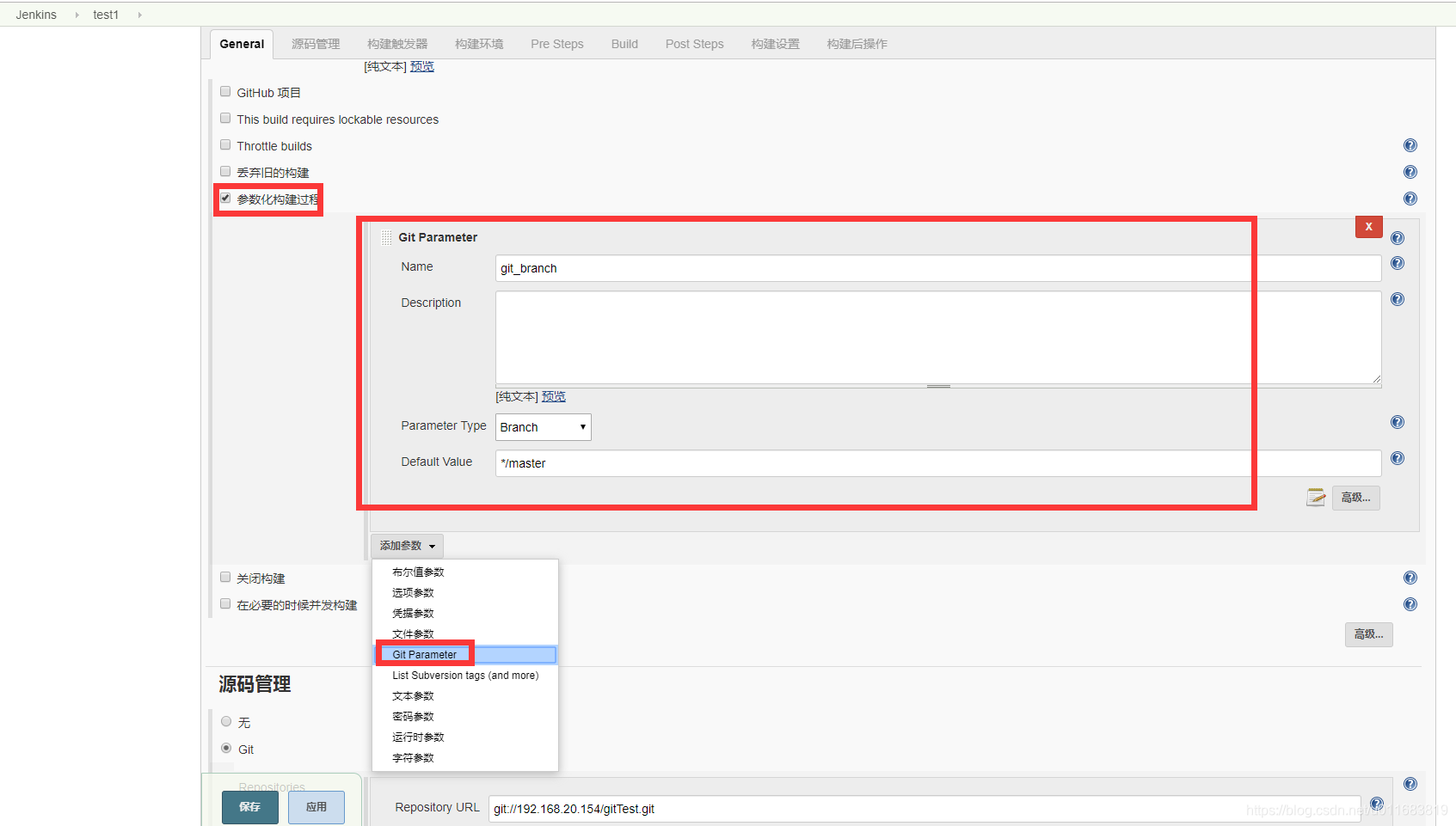Screen dimensions: 1456x826
Task: Open help icon for Default Value
Action: coord(1398,458)
